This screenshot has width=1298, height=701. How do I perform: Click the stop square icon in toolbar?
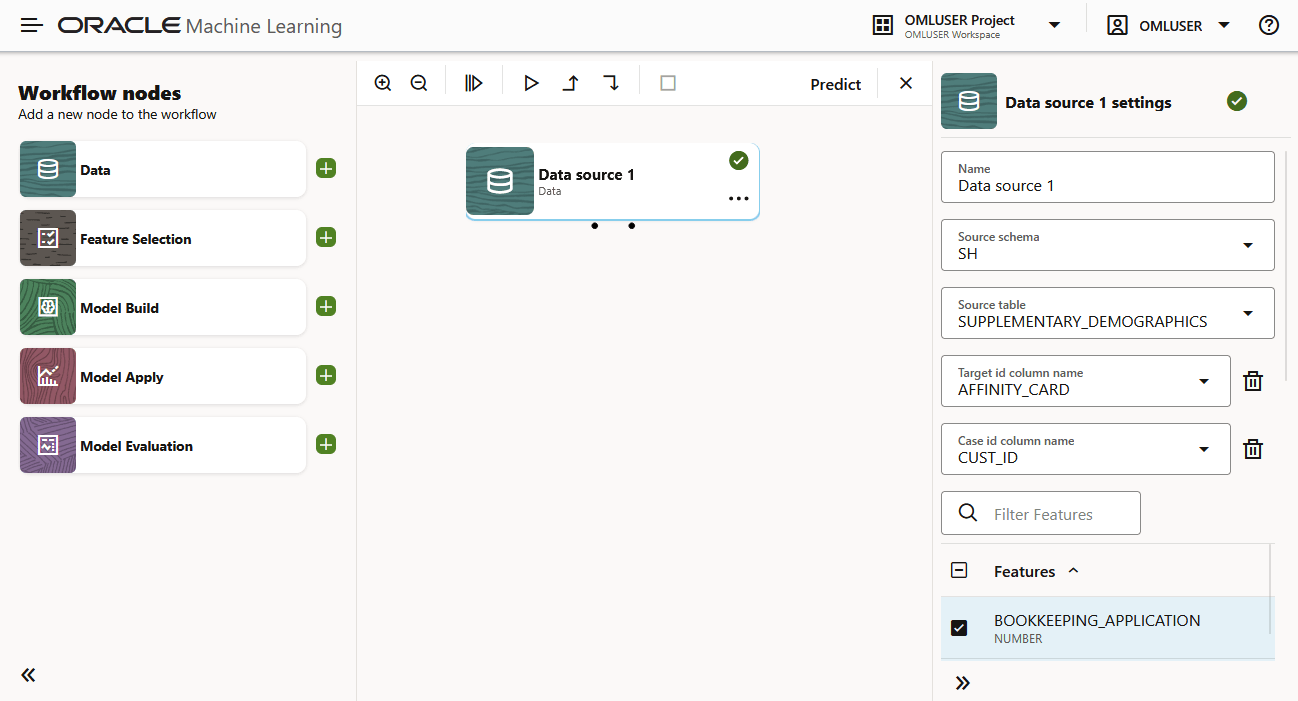tap(668, 83)
